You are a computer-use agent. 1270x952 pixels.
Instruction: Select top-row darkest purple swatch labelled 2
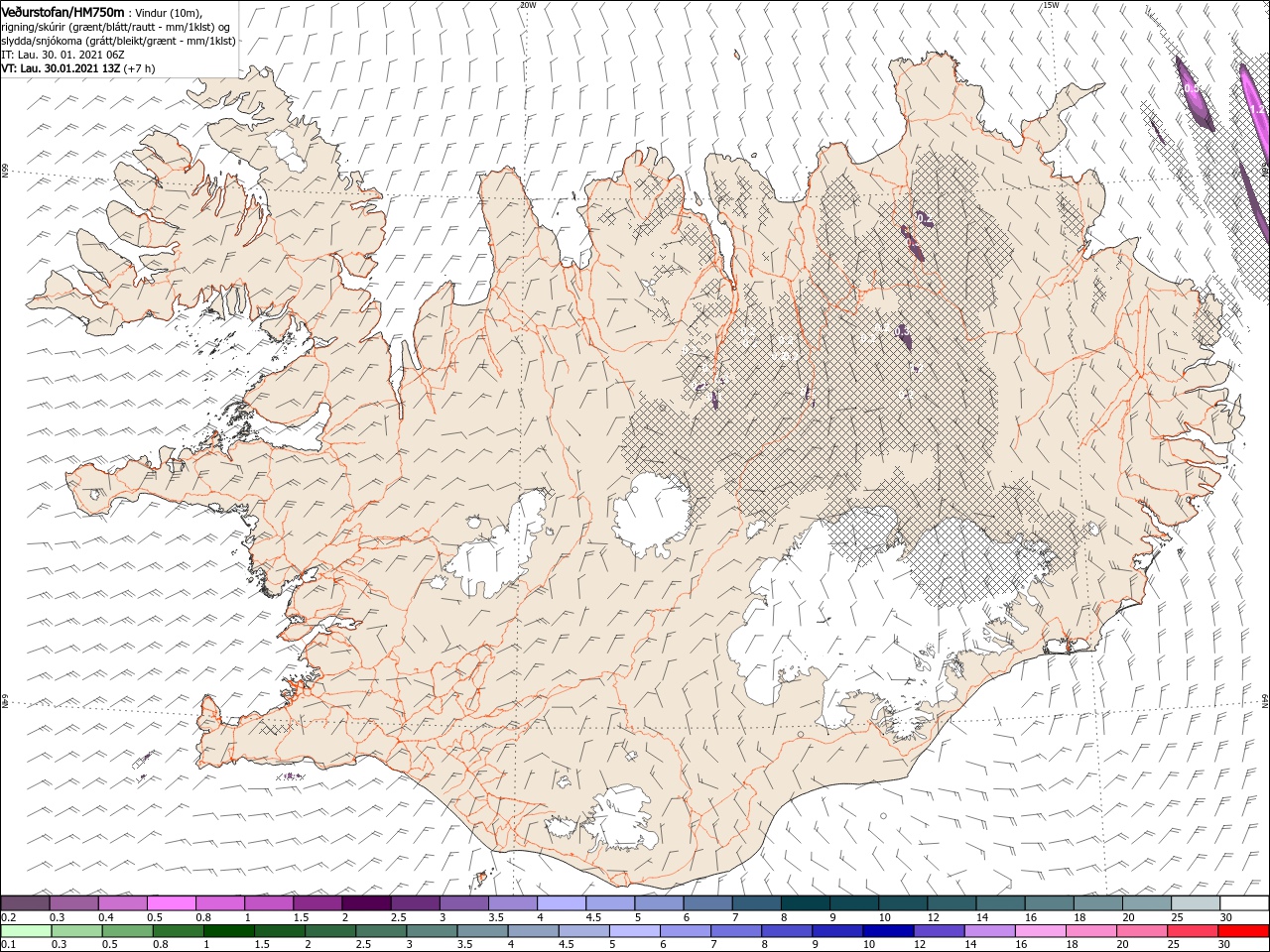click(x=367, y=903)
